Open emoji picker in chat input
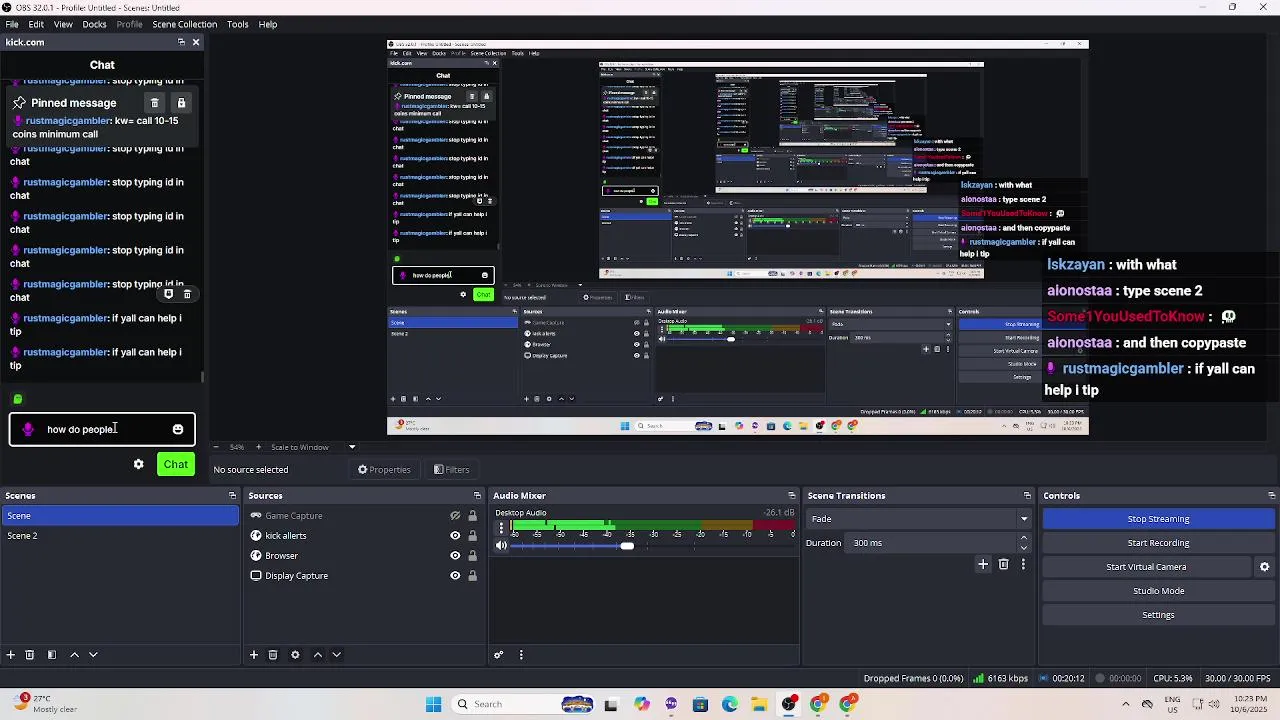 coord(178,430)
